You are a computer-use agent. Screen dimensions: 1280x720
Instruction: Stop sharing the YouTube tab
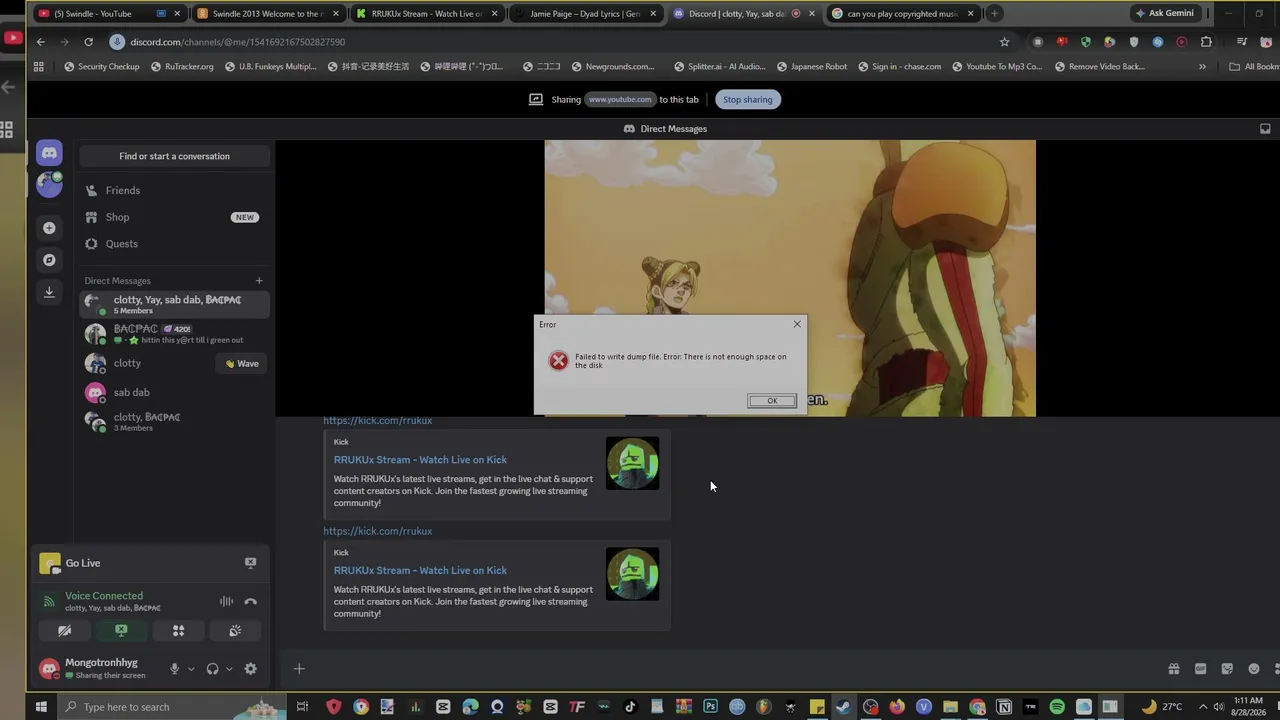[748, 99]
